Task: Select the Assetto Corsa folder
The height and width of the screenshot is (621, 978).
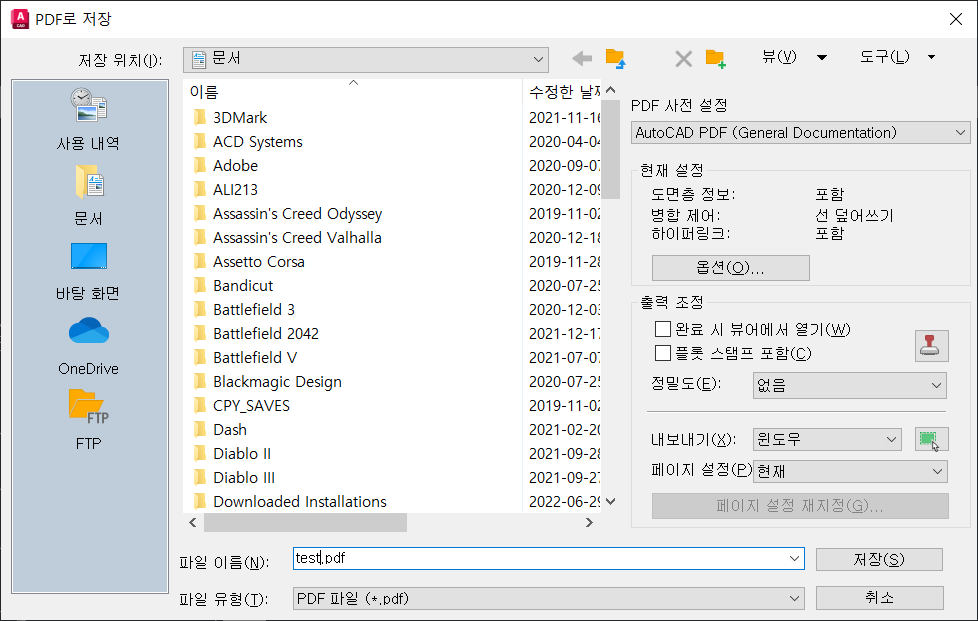Action: click(x=249, y=261)
